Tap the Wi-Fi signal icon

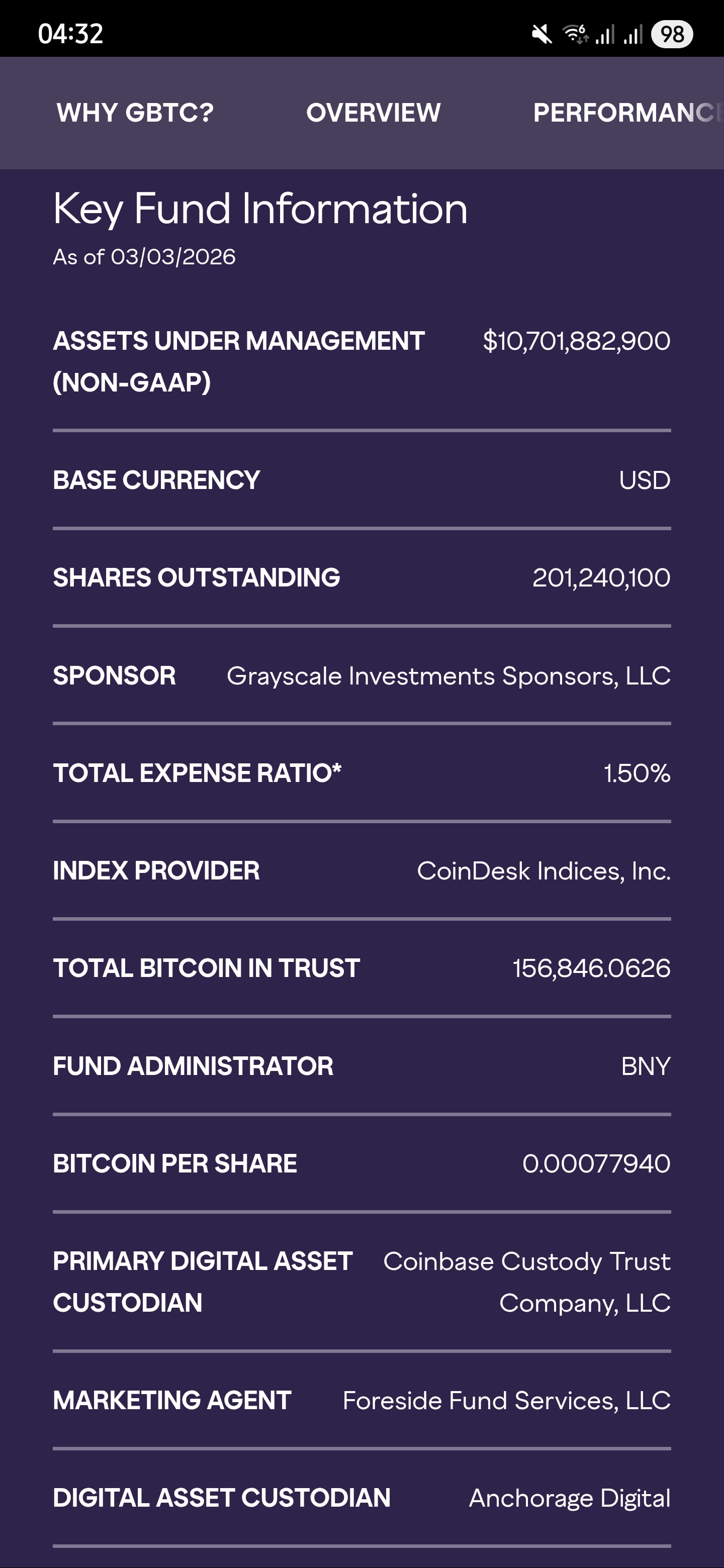575,34
